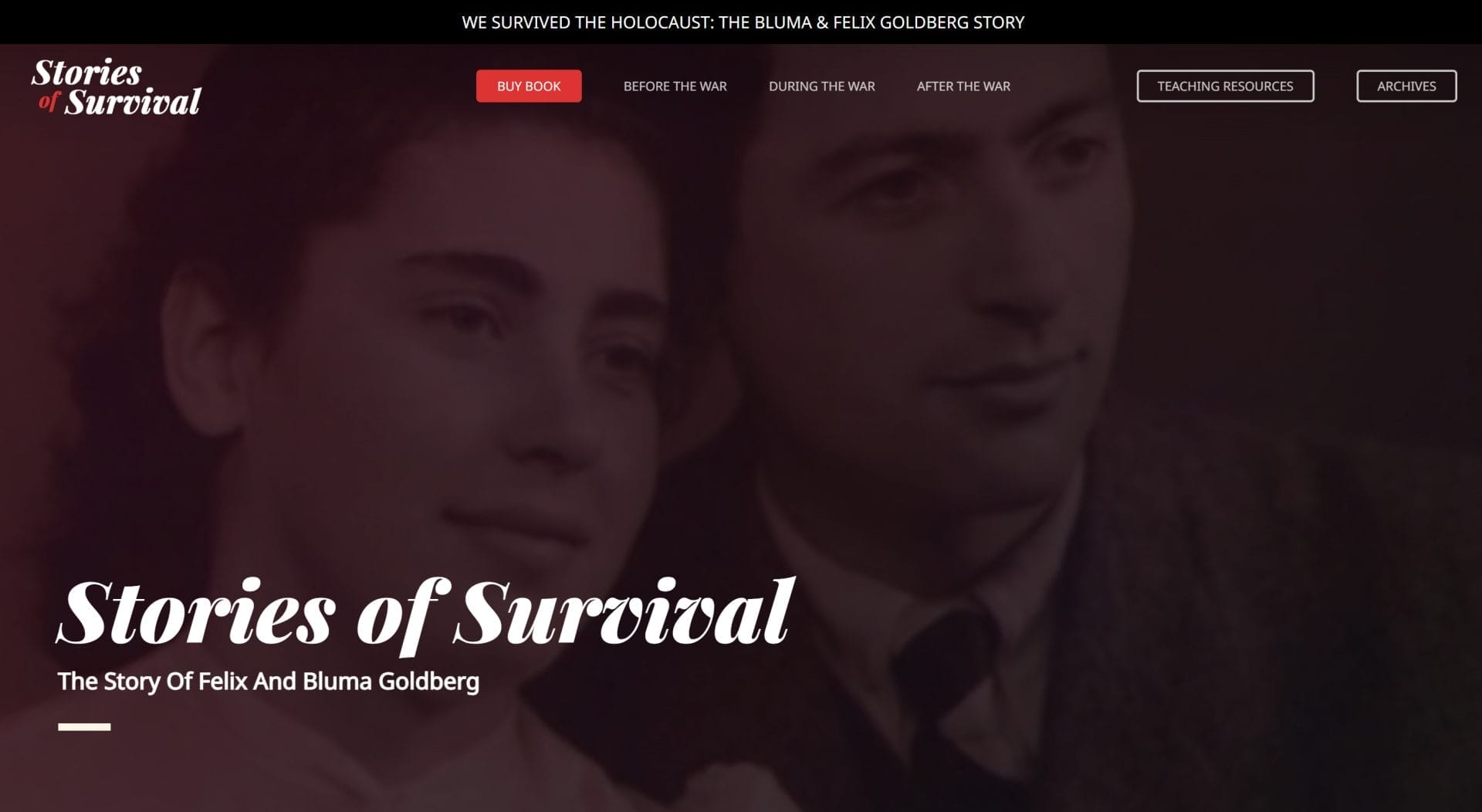The height and width of the screenshot is (812, 1482).
Task: Click the man's face in the photo
Action: tap(949, 293)
